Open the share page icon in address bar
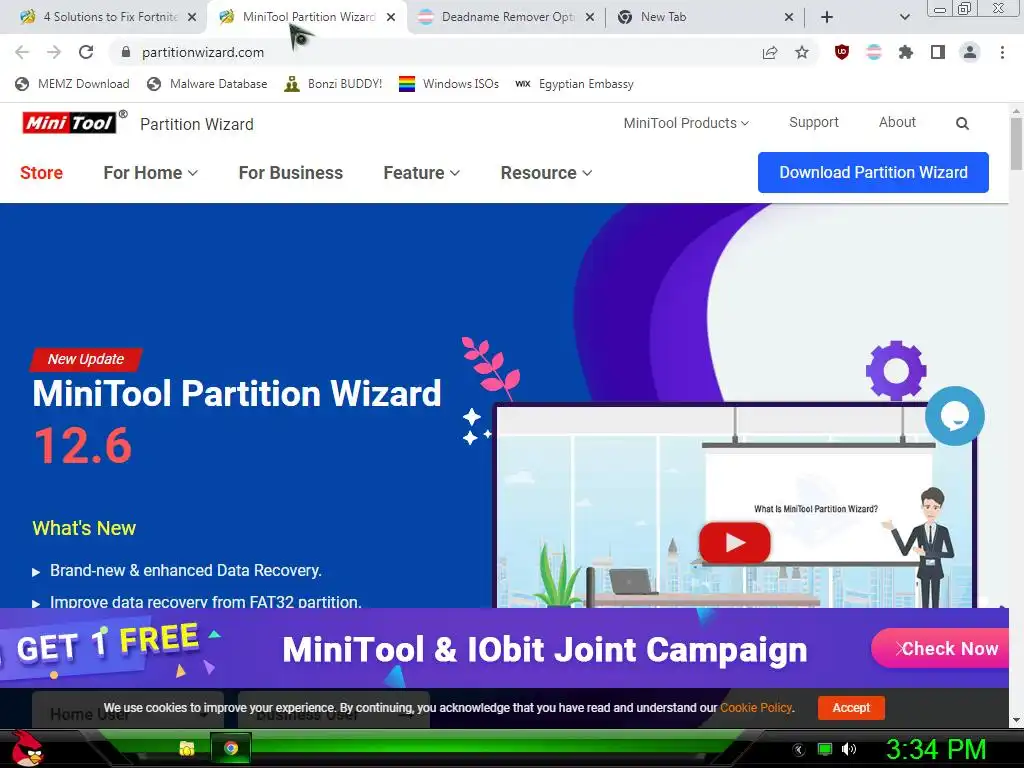 click(x=770, y=52)
